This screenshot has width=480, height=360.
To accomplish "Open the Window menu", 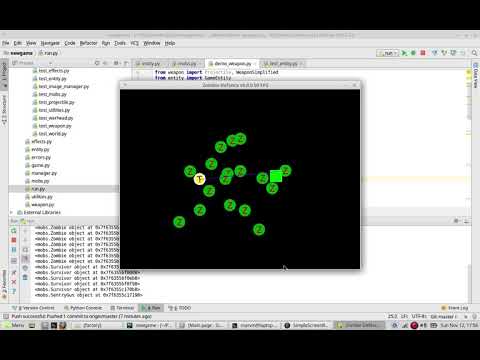I will point(152,43).
